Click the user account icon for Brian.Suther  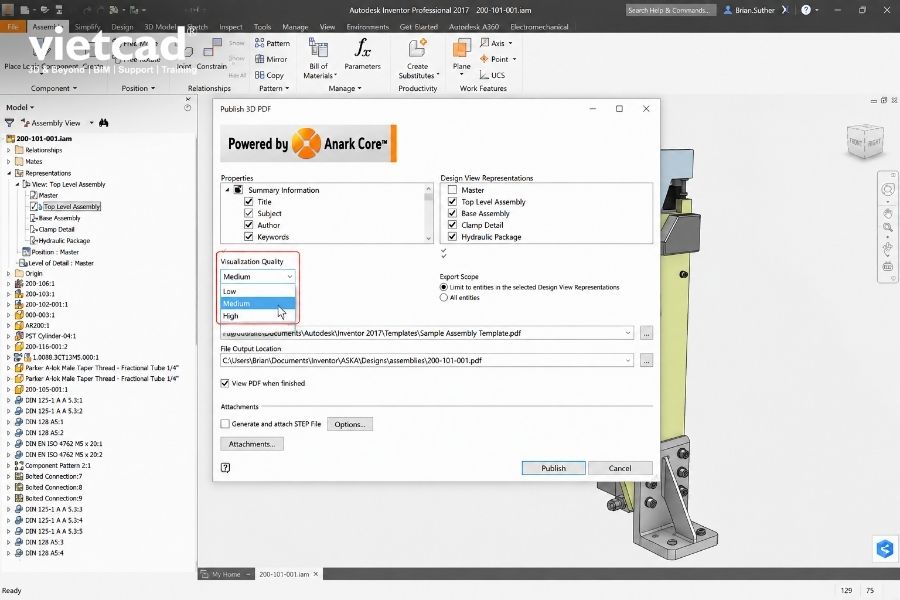(728, 10)
